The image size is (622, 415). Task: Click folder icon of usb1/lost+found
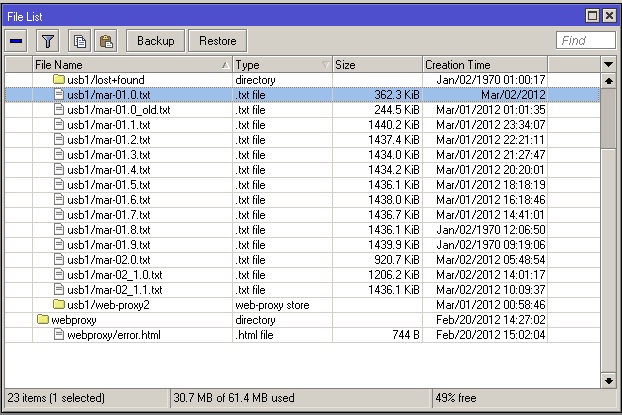[x=59, y=79]
